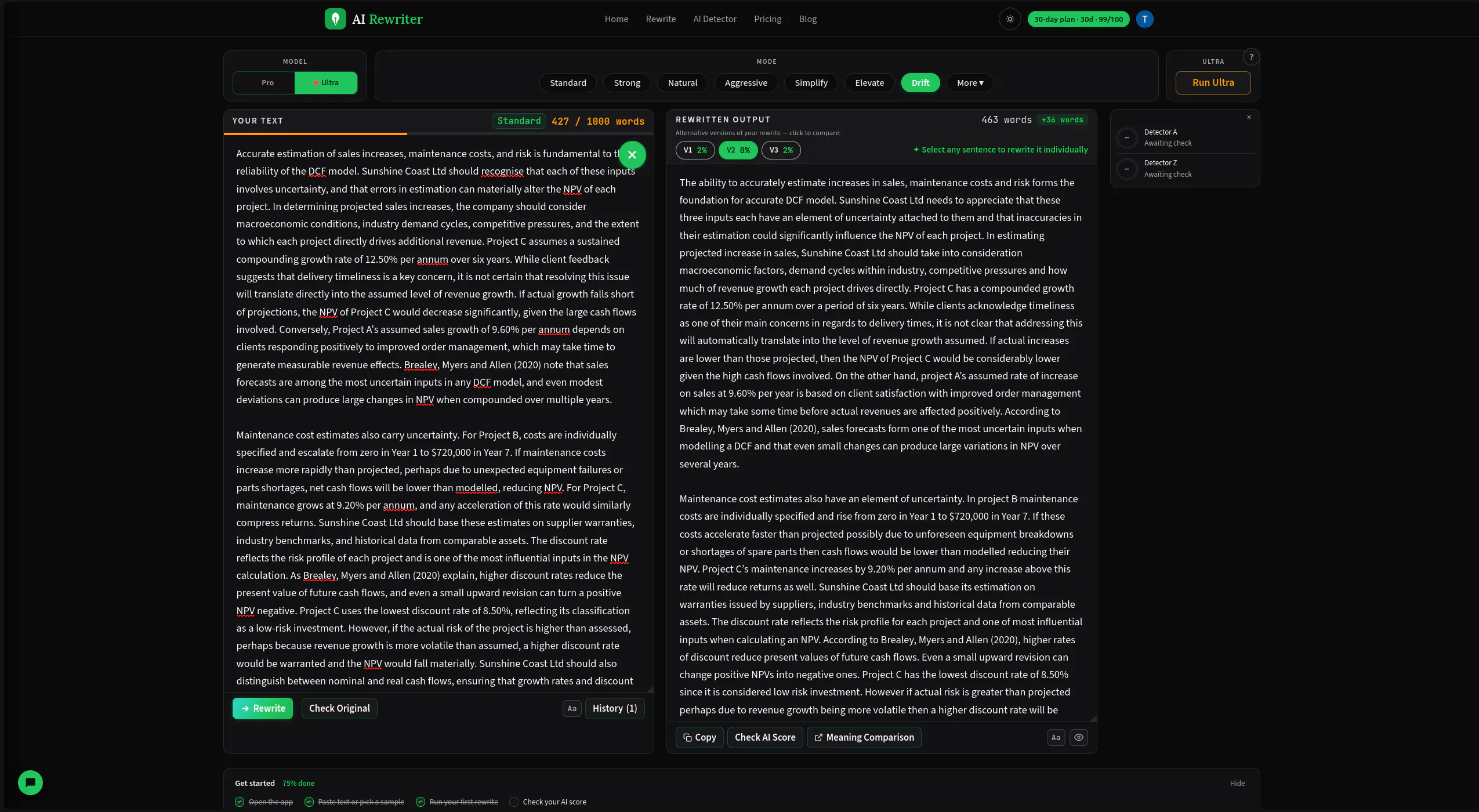Click the Run Ultra button
This screenshot has width=1479, height=812.
click(1213, 82)
